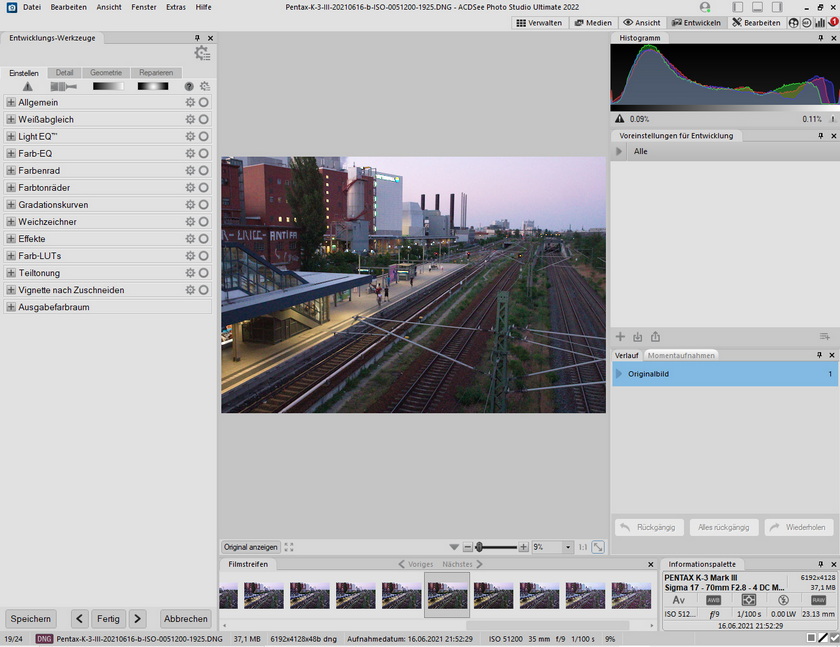Click the fit-to-screen zoom icon
Screen dimensions: 840x647
[598, 547]
